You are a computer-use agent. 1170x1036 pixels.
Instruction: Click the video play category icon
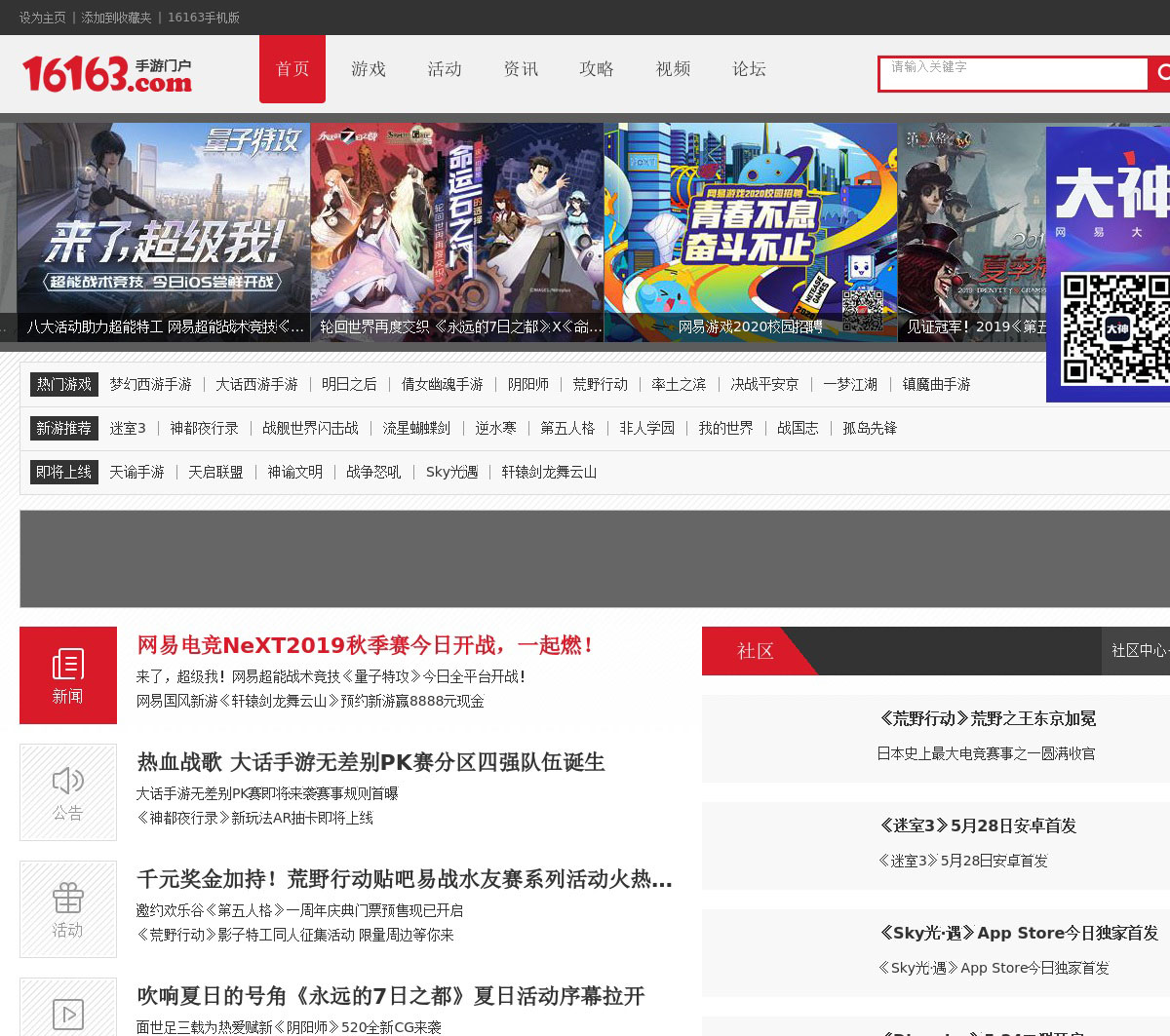(68, 1012)
